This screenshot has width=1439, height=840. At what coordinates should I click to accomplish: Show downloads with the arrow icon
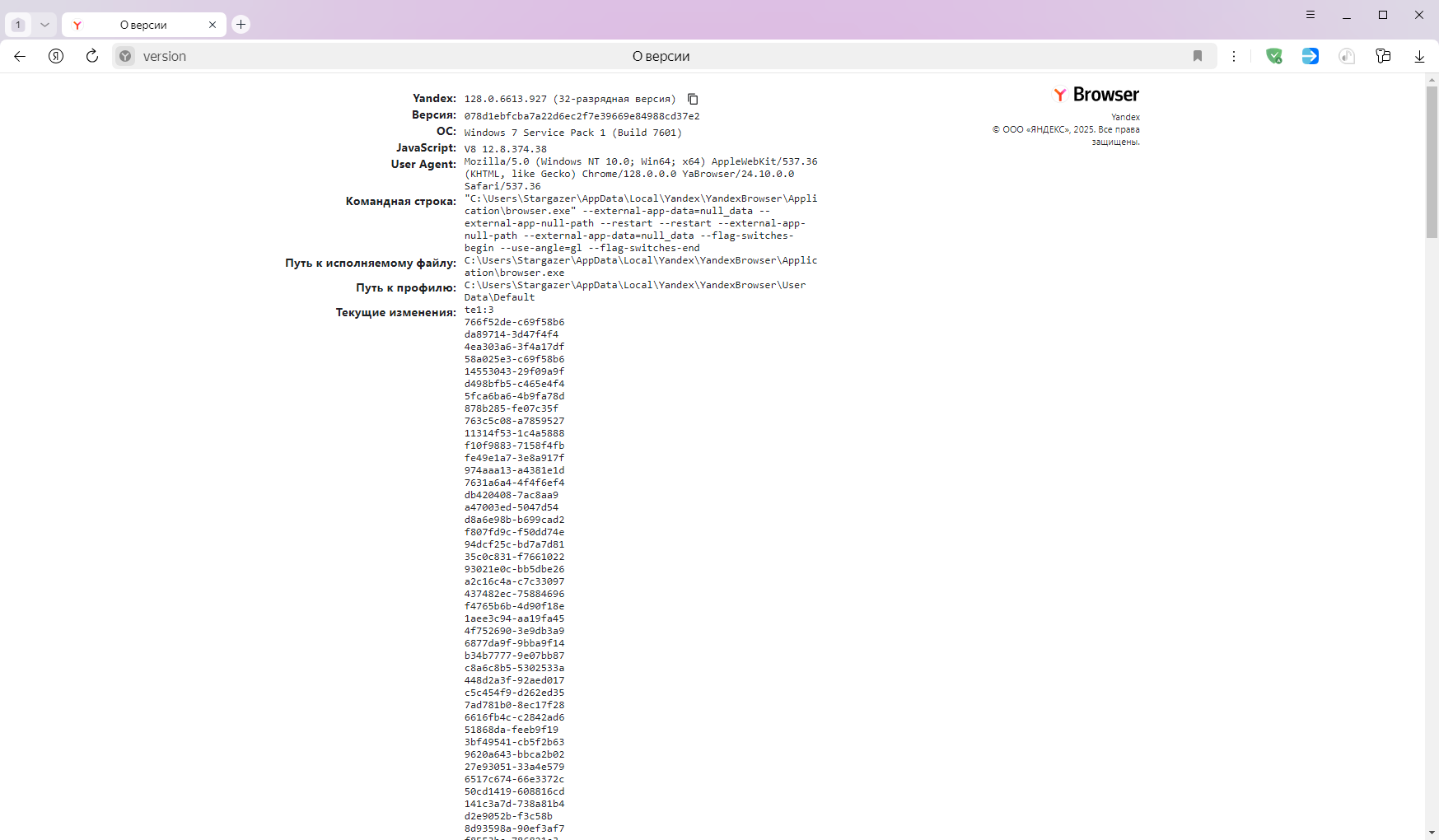point(1419,56)
